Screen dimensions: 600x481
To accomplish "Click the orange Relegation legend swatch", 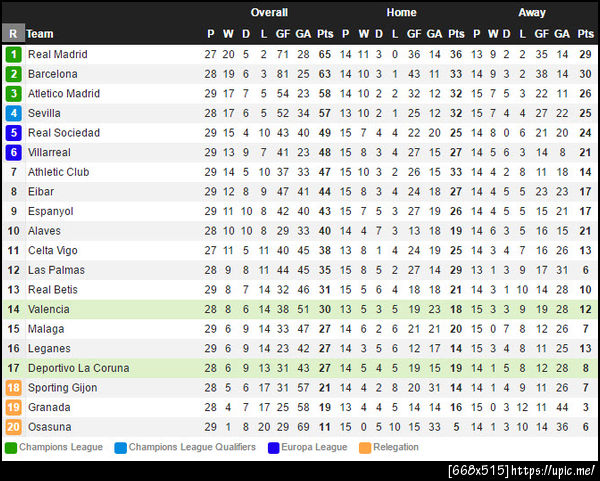I will click(x=365, y=447).
